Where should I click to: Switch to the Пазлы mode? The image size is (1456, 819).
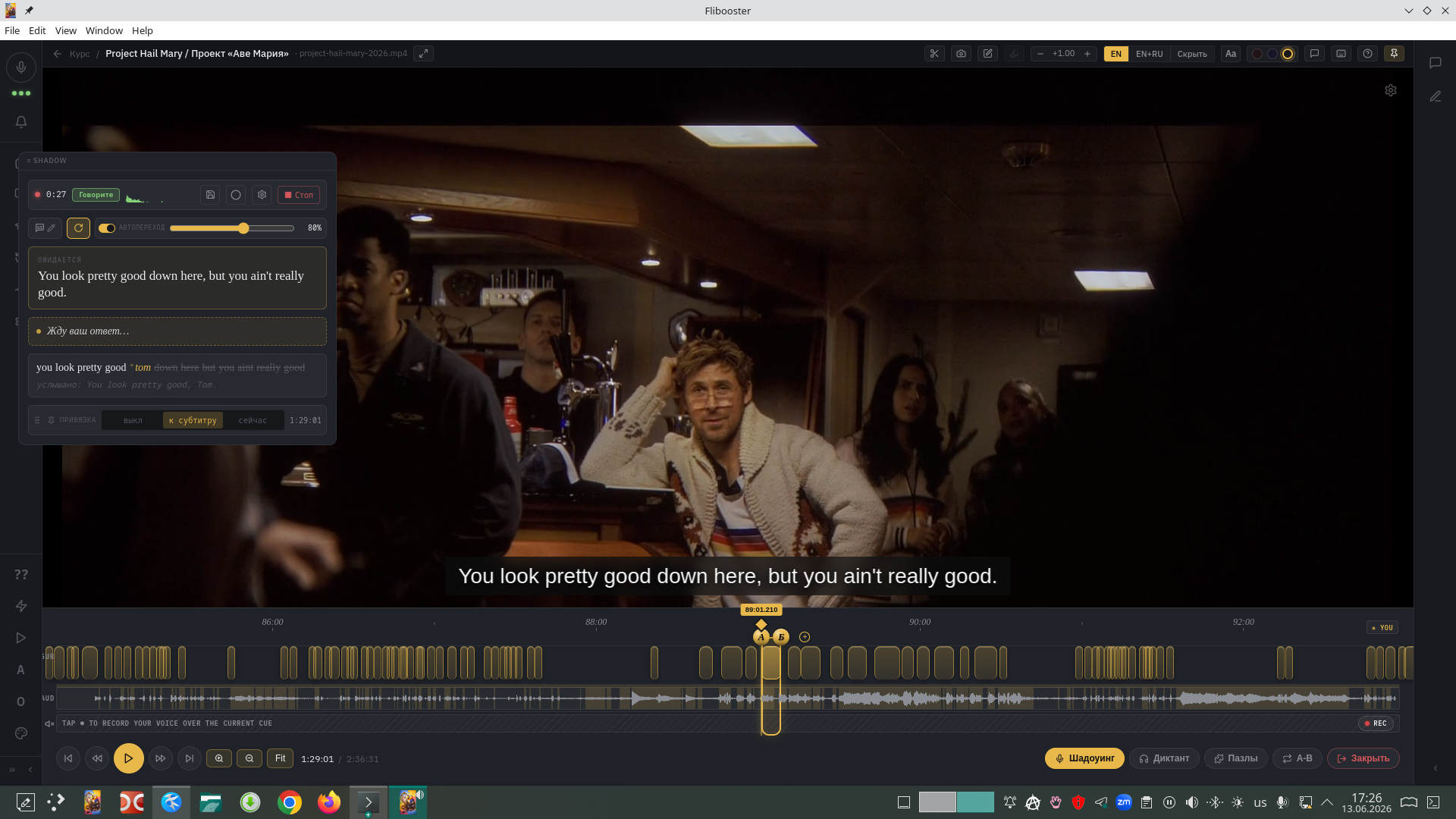[1236, 758]
